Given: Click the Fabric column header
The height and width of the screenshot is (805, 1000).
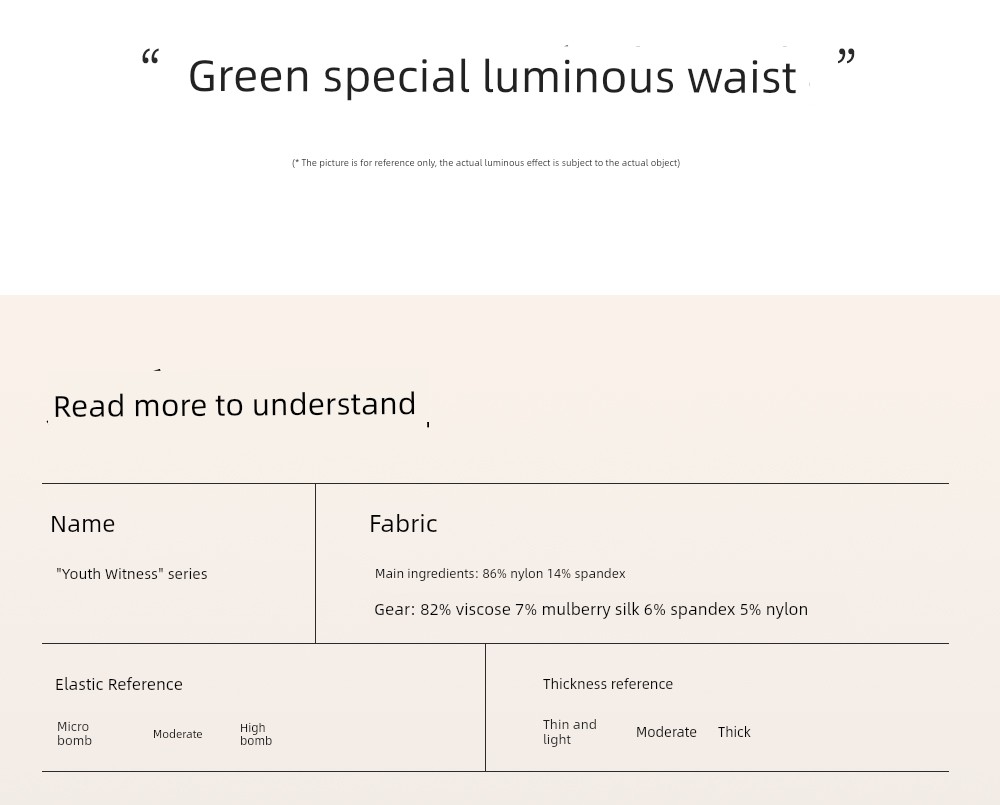Looking at the screenshot, I should 403,524.
